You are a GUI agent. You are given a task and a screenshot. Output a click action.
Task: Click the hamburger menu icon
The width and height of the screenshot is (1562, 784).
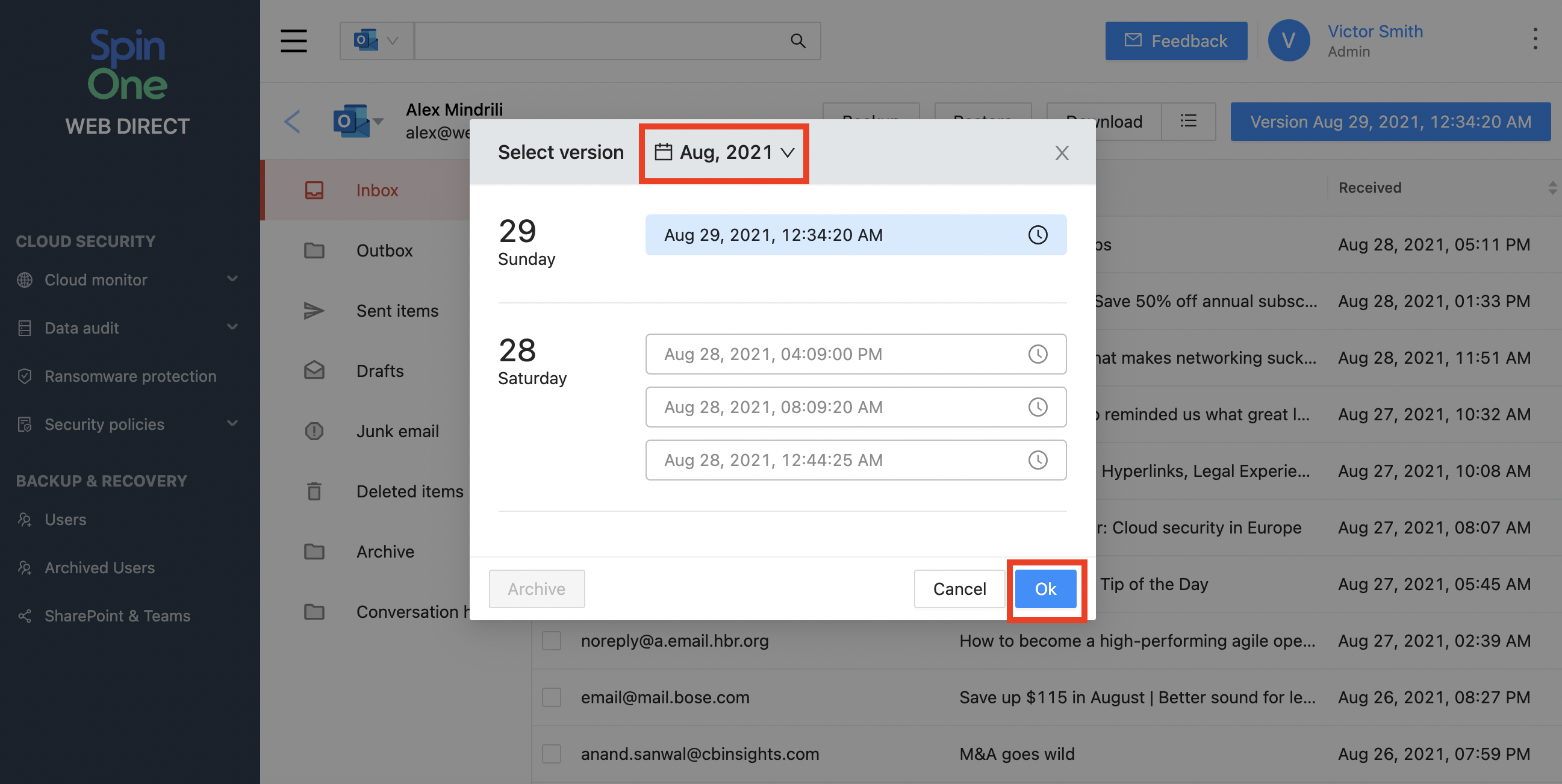(x=293, y=40)
